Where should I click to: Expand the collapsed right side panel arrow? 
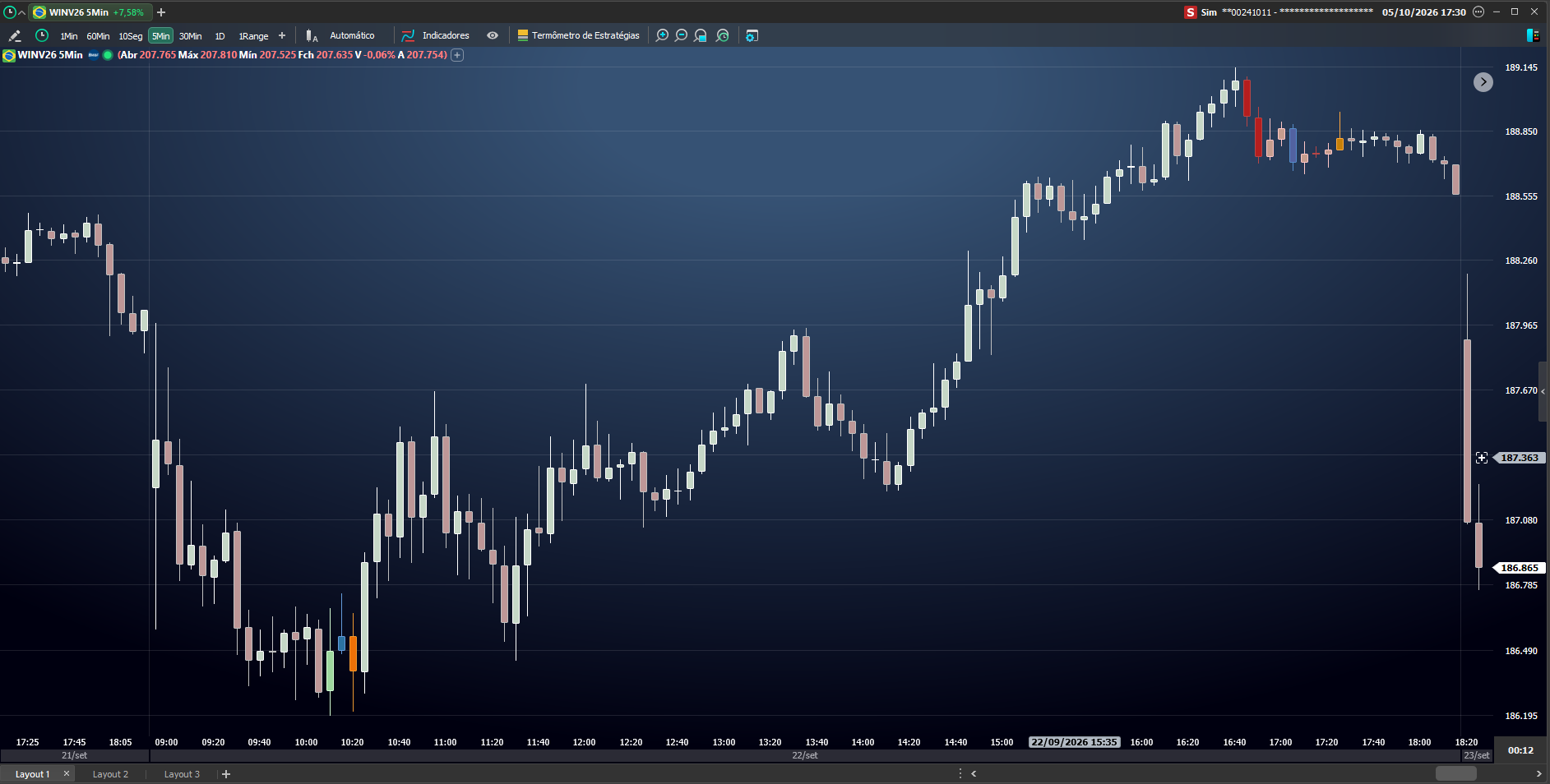pos(1543,391)
